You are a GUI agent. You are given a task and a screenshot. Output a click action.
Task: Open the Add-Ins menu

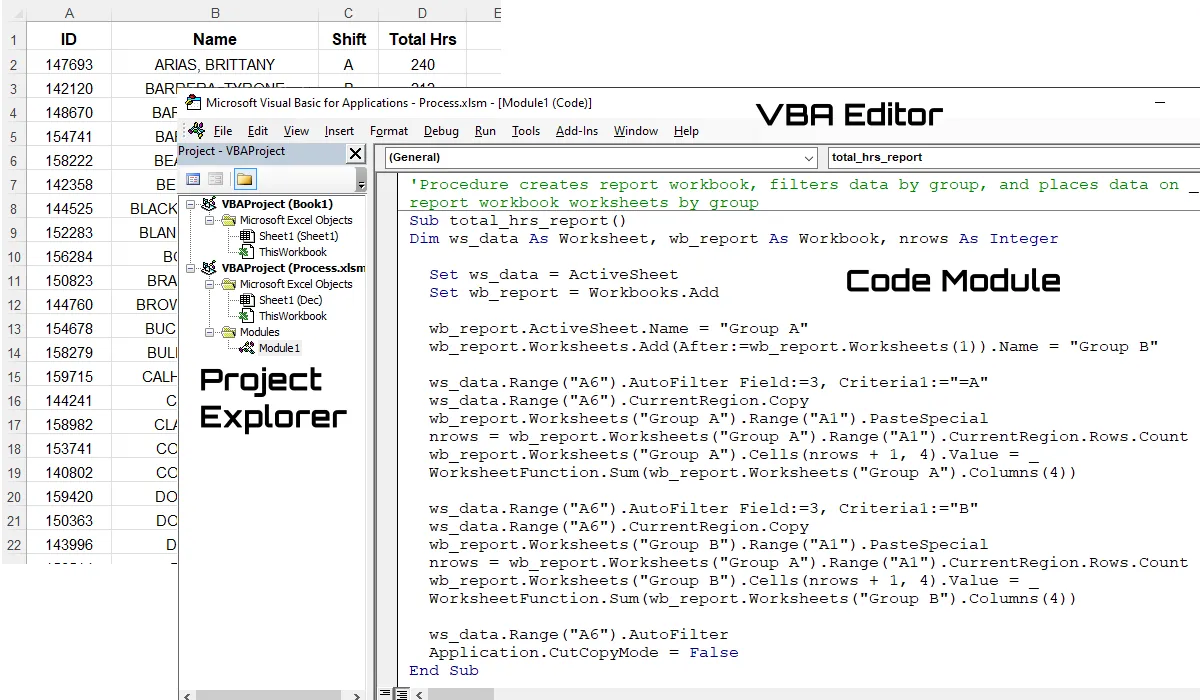pyautogui.click(x=577, y=131)
